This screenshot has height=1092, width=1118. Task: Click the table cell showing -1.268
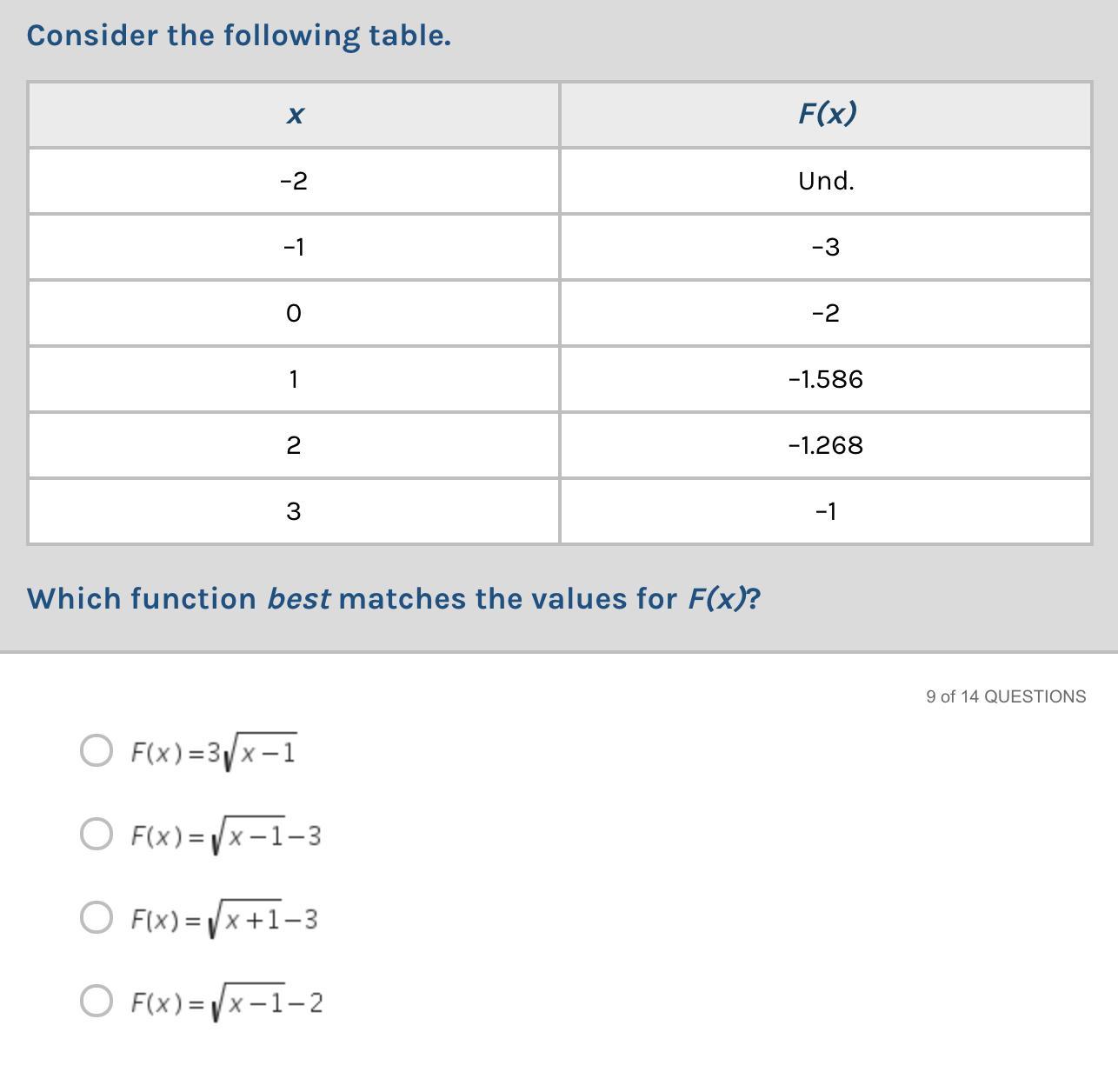[x=826, y=445]
